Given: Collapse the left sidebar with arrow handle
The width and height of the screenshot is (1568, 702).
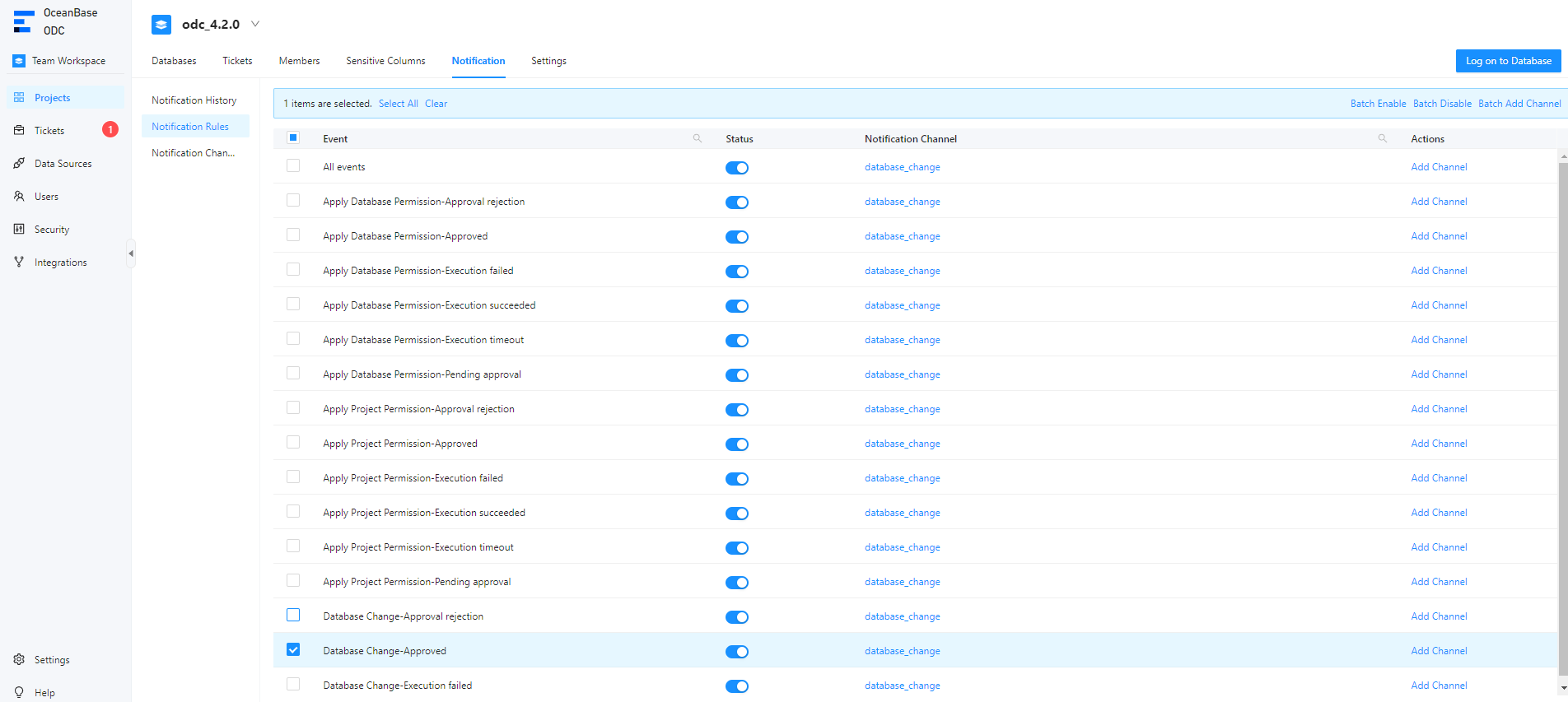Looking at the screenshot, I should pyautogui.click(x=131, y=253).
